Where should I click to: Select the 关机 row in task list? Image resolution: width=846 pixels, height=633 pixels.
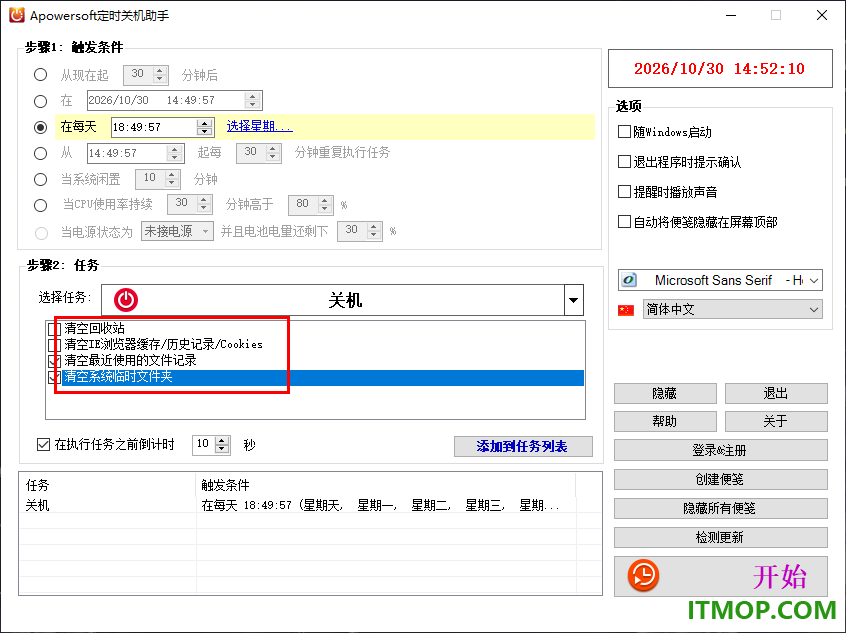310,506
